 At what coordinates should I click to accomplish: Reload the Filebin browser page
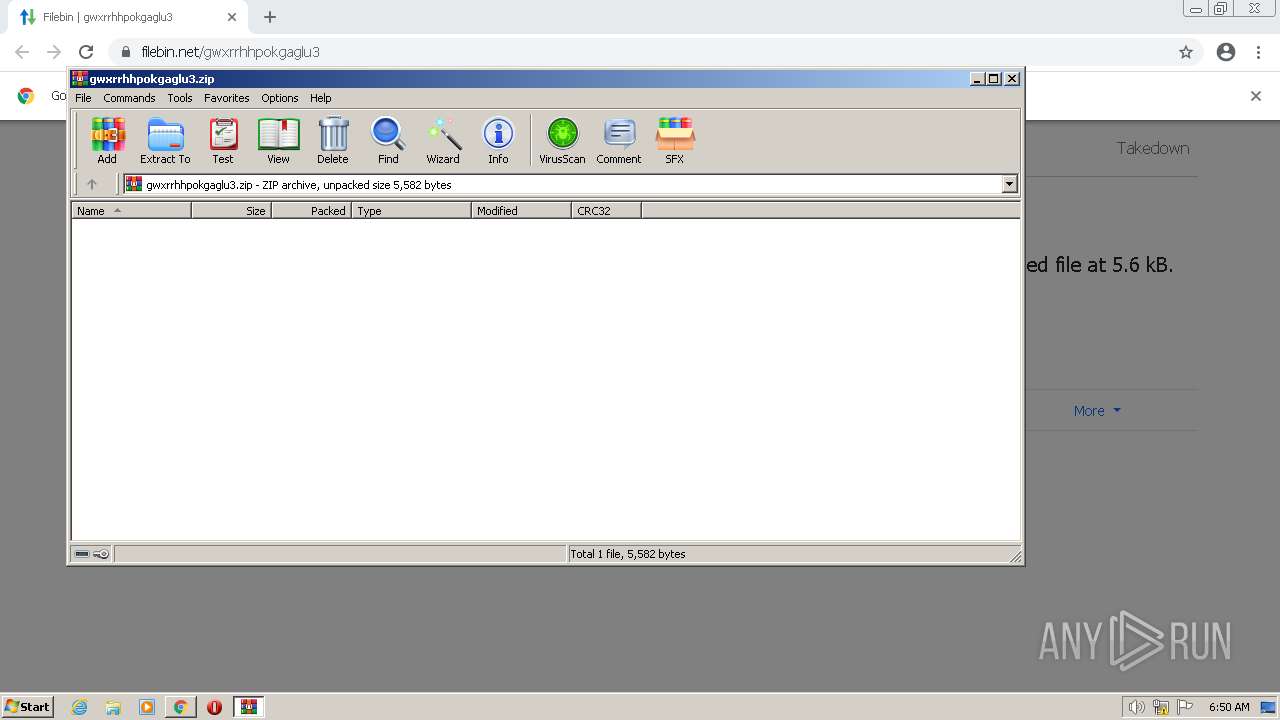[x=86, y=52]
